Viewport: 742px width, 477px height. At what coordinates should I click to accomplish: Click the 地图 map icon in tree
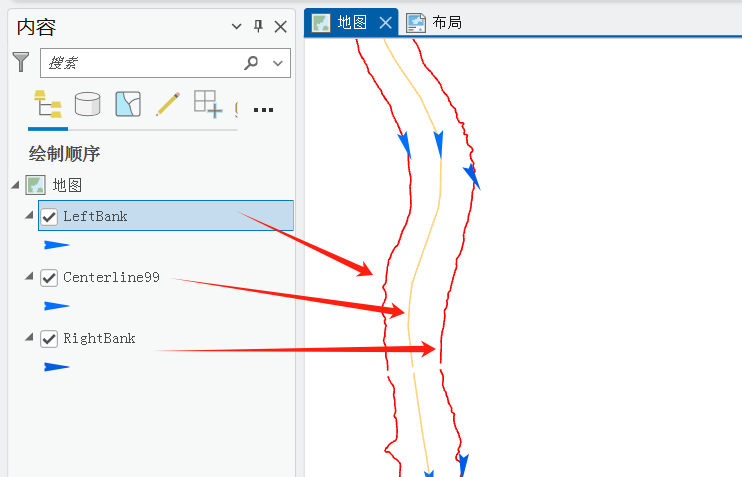click(x=35, y=185)
